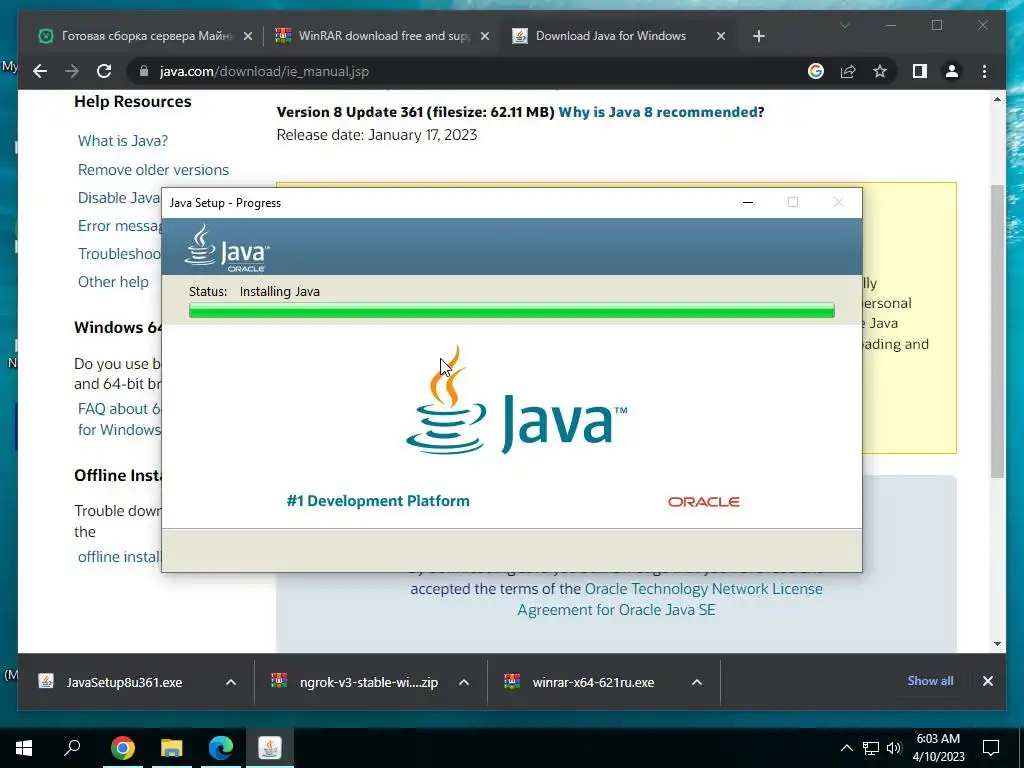The width and height of the screenshot is (1024, 768).
Task: Show hidden system tray icons
Action: tap(846, 748)
